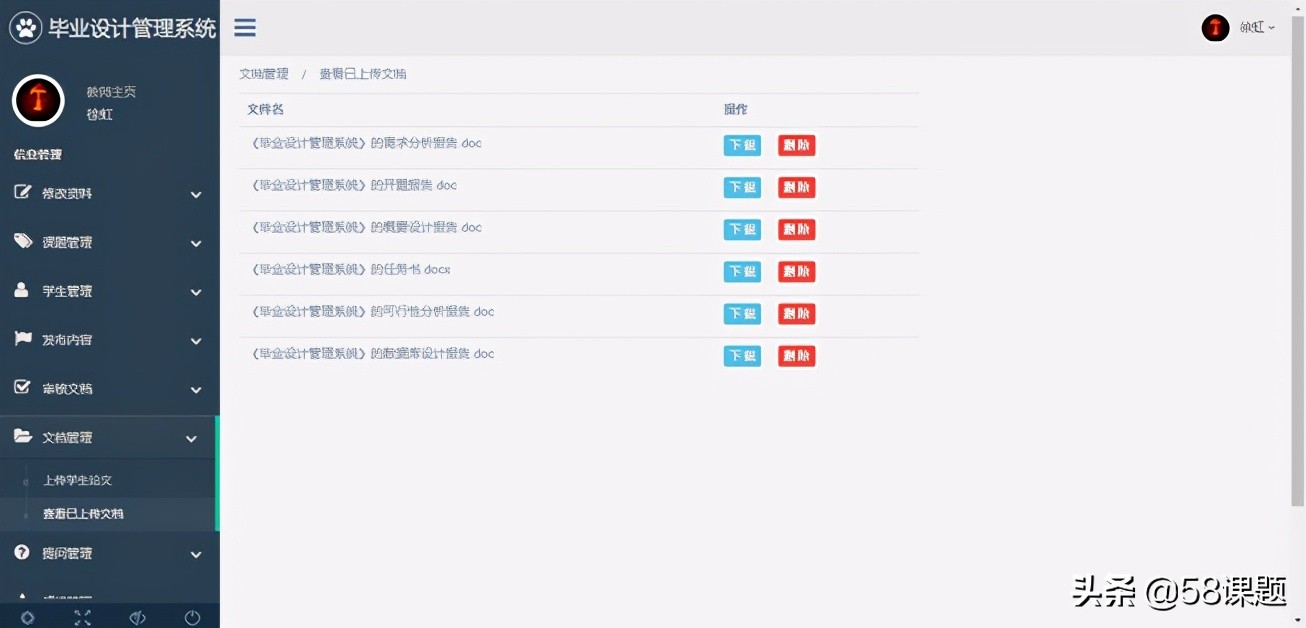Toggle fullscreen using the expand icon
The width and height of the screenshot is (1306, 628).
pyautogui.click(x=83, y=617)
